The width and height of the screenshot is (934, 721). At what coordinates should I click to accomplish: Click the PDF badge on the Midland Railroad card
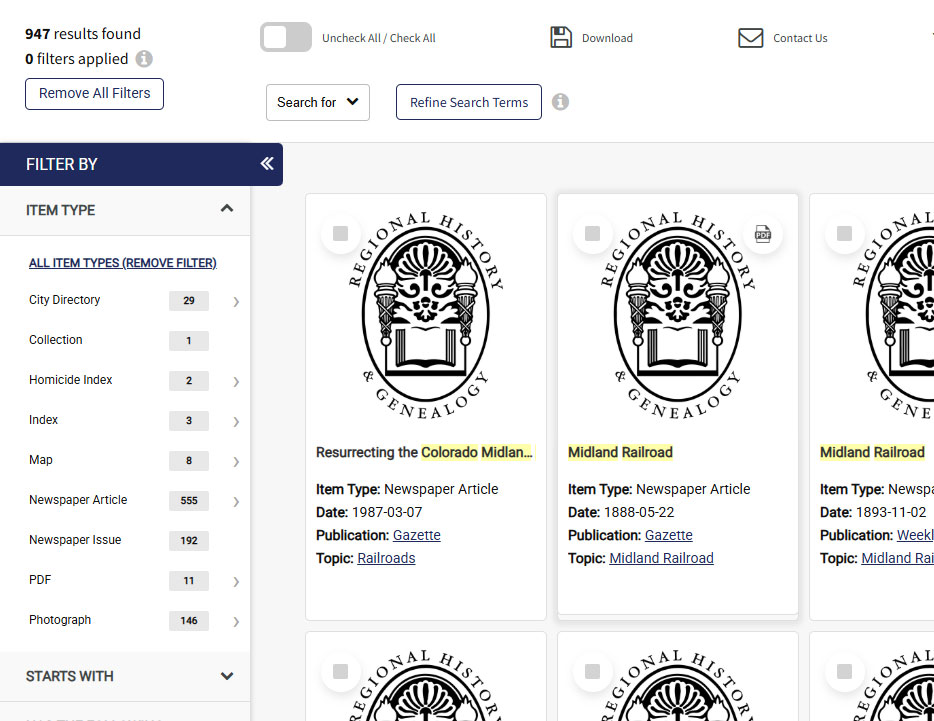pos(763,233)
